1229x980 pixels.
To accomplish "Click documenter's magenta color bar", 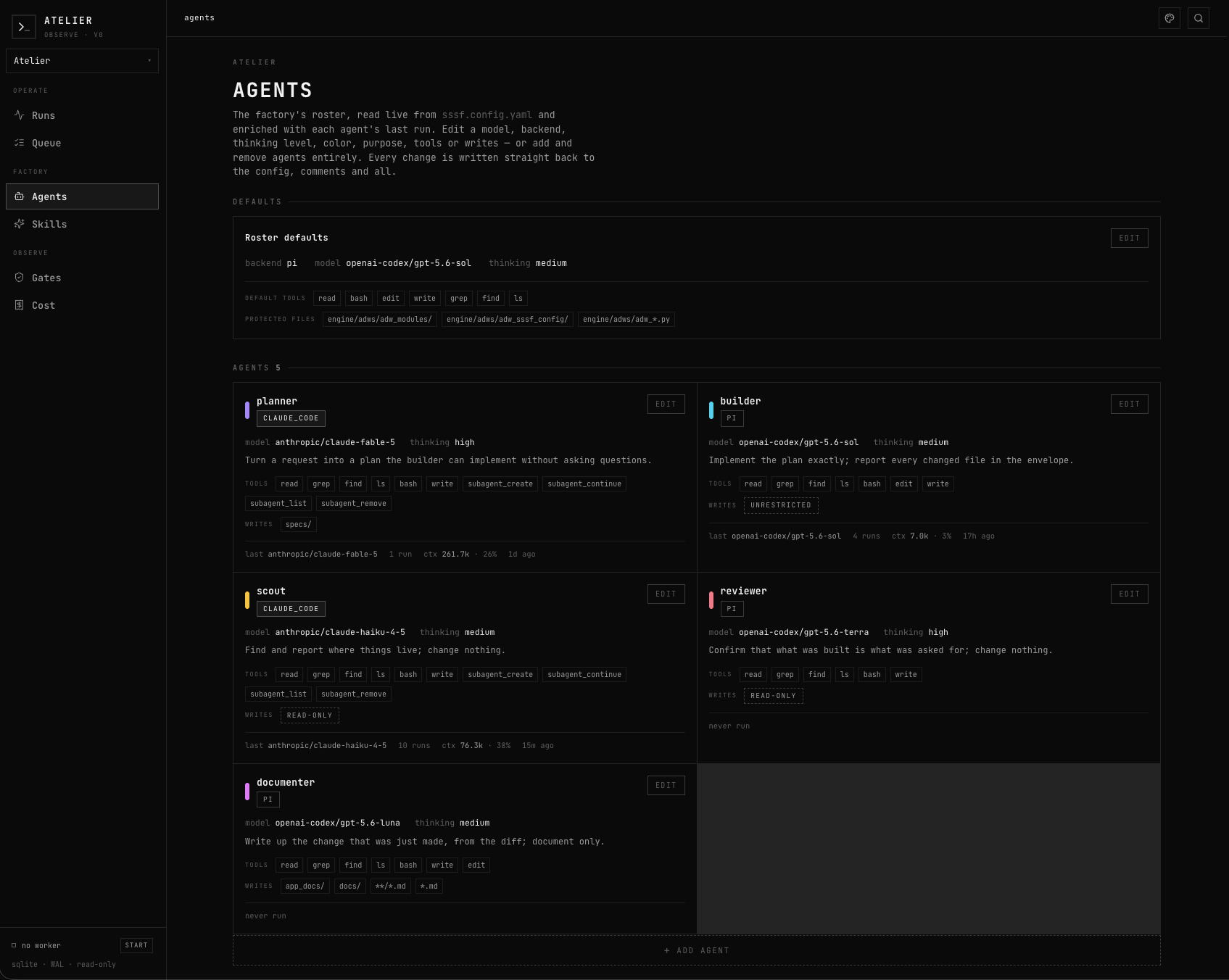I will (247, 792).
